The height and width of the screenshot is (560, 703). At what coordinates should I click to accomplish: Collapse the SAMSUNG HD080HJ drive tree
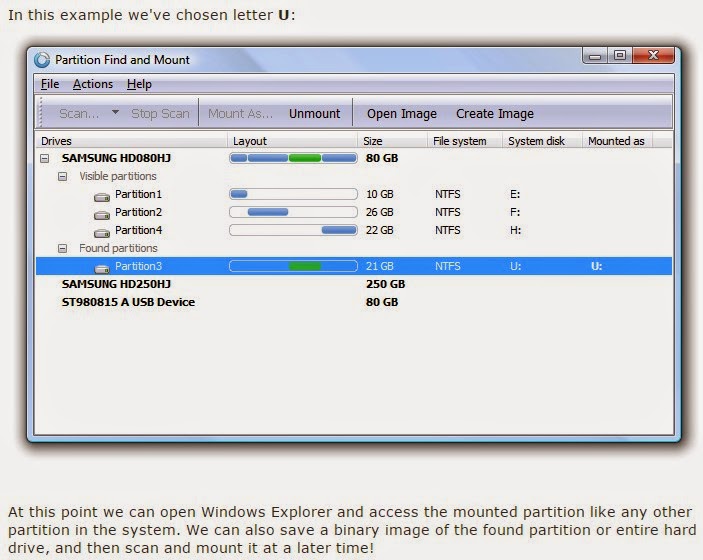[x=44, y=158]
